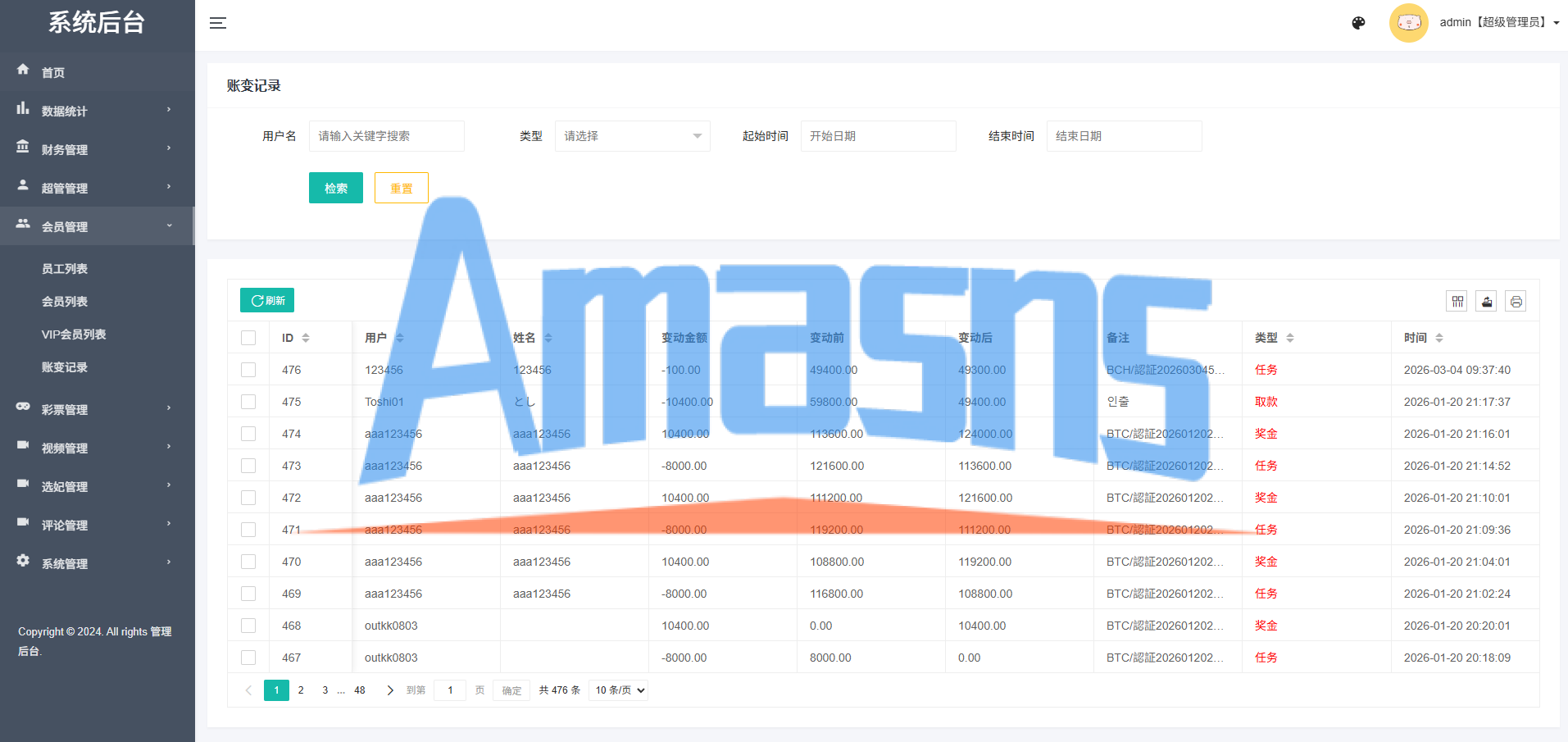Check the checkbox for row 469
1568x742 pixels.
[248, 594]
